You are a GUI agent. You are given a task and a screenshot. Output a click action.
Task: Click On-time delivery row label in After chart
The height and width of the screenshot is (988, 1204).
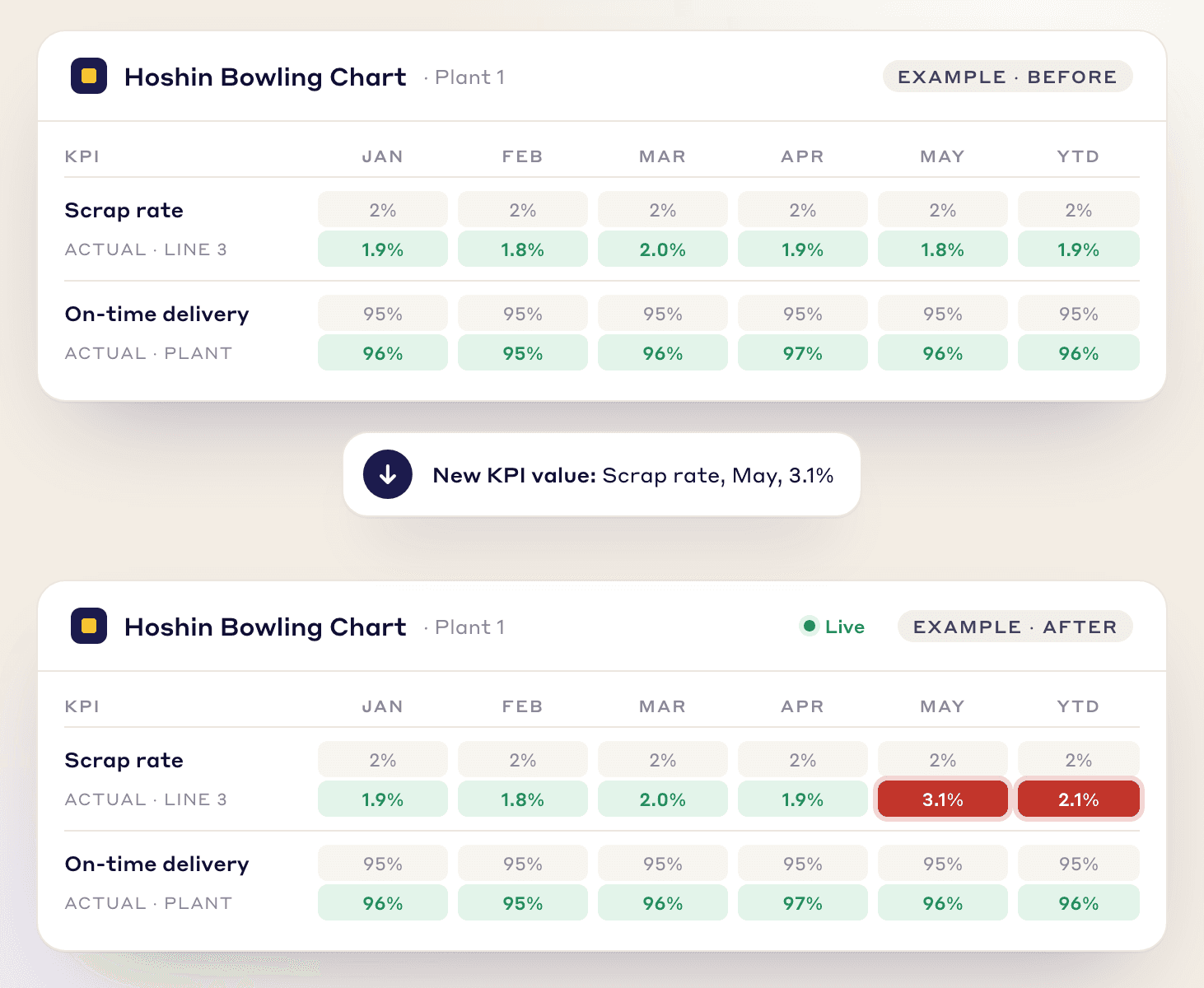click(x=157, y=864)
